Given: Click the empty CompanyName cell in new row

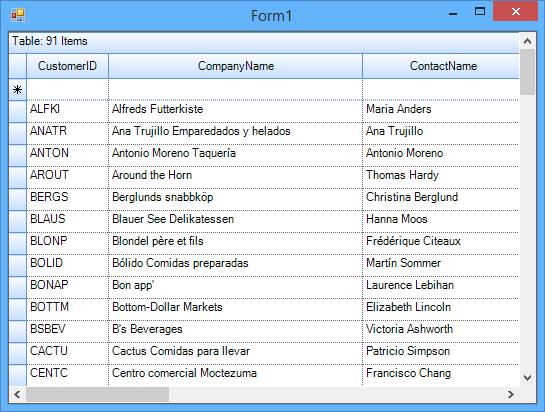Looking at the screenshot, I should pyautogui.click(x=236, y=90).
